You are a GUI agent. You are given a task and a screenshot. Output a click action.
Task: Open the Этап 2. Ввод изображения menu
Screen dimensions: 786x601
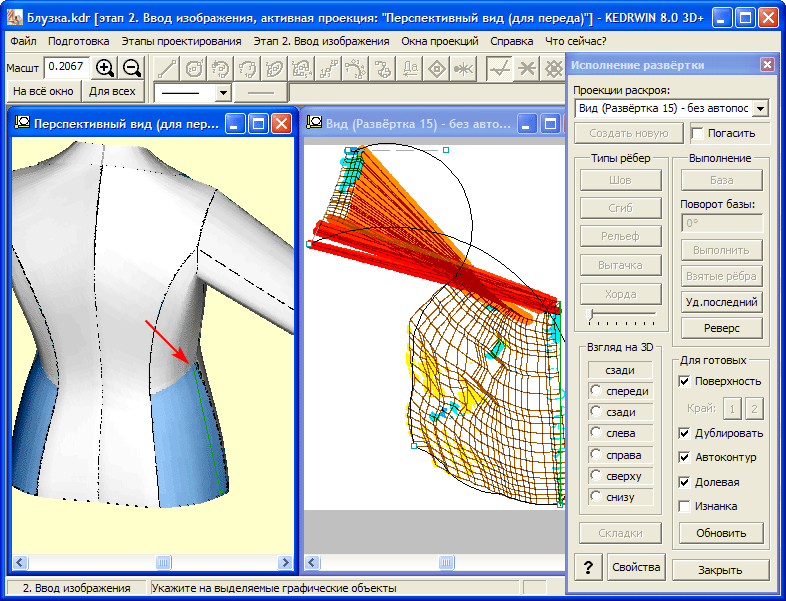321,41
